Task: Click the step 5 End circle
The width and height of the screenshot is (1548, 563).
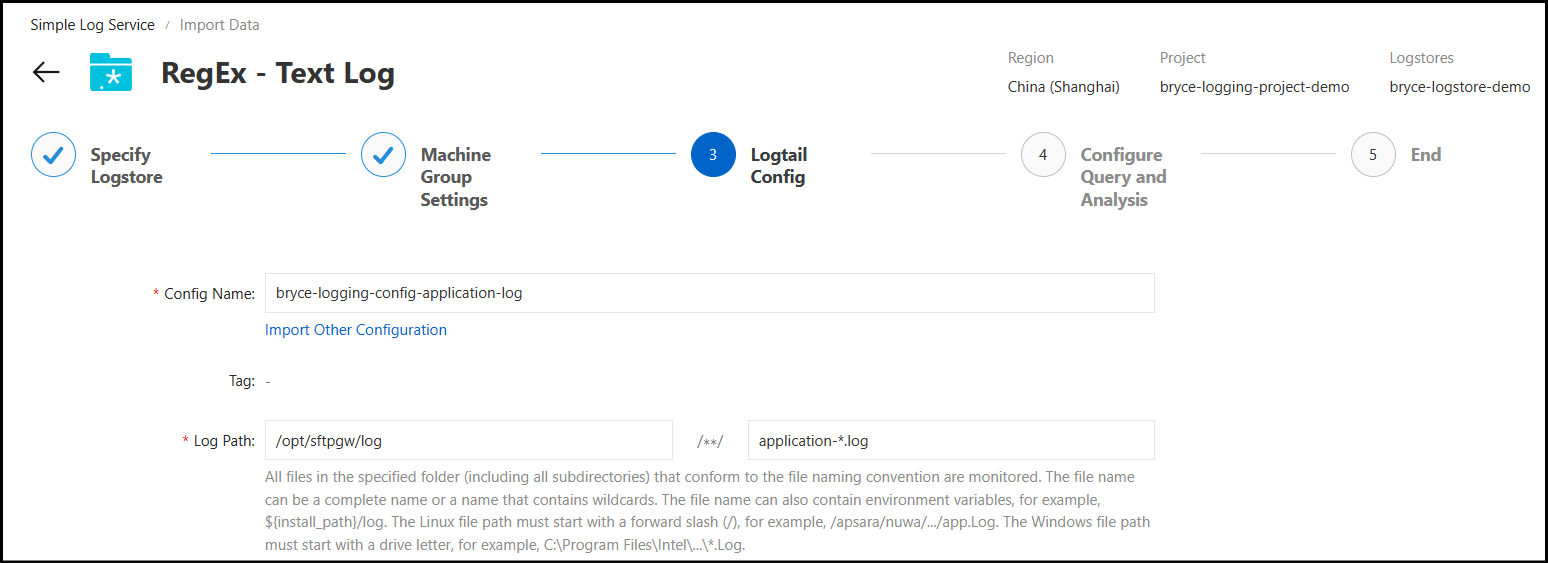Action: click(1373, 155)
